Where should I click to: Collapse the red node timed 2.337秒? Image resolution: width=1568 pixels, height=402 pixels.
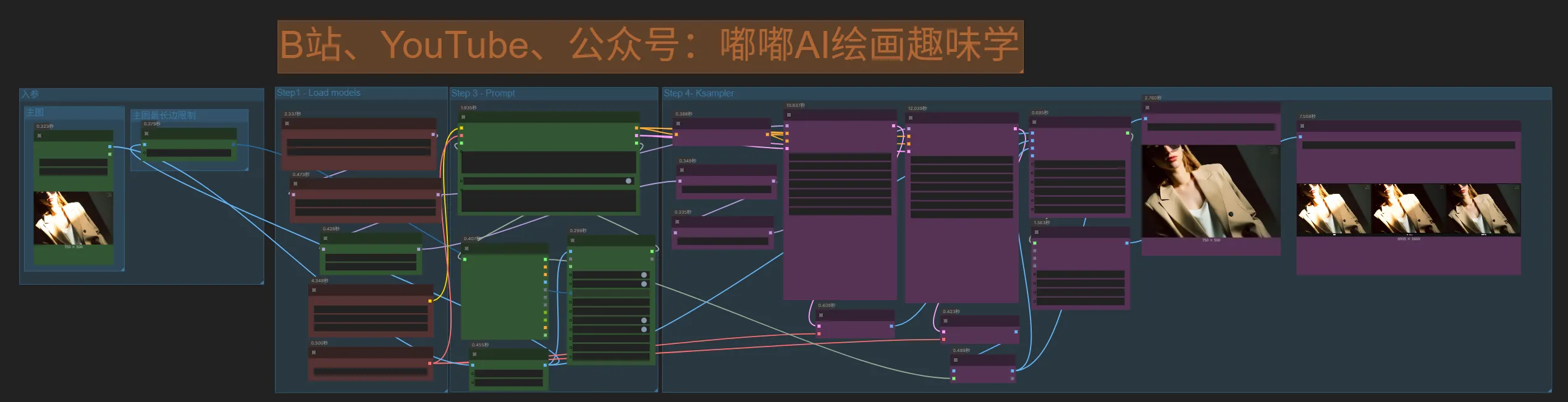pyautogui.click(x=287, y=124)
